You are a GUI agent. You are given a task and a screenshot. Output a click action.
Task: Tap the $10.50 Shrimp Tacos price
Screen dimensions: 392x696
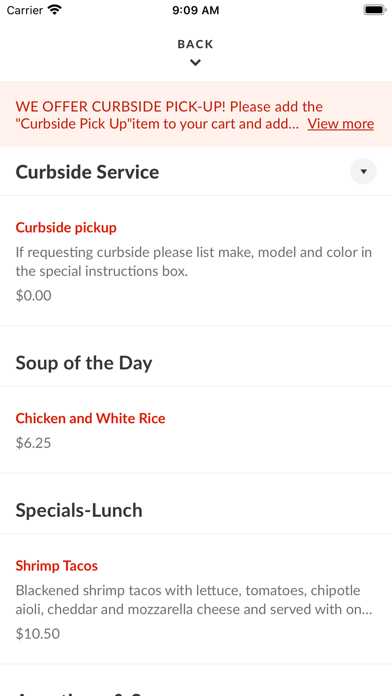click(x=38, y=633)
